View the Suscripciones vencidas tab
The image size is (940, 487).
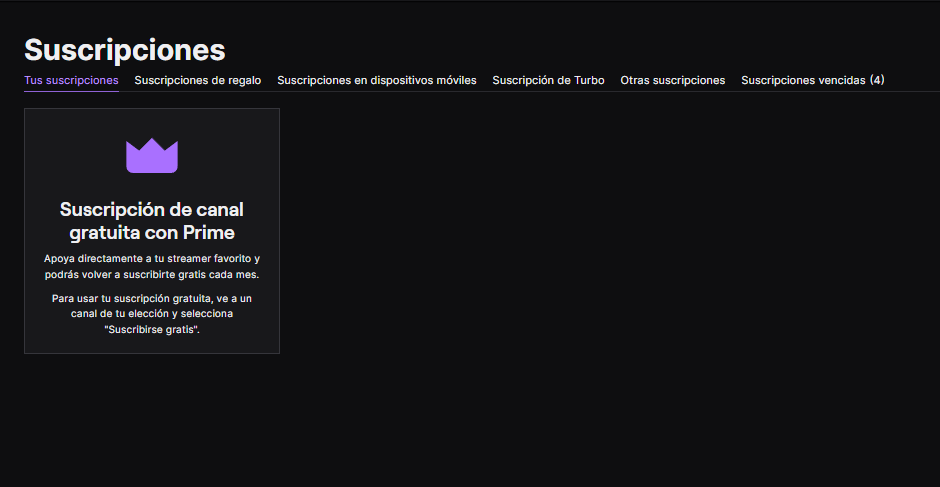(812, 80)
